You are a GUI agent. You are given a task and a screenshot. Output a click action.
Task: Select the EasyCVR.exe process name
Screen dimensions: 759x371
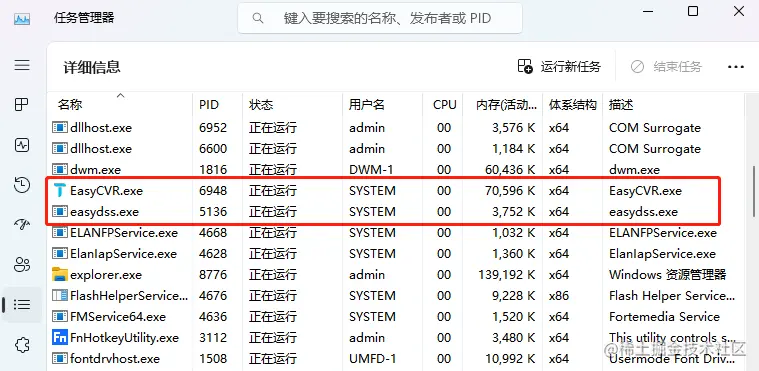tap(106, 191)
